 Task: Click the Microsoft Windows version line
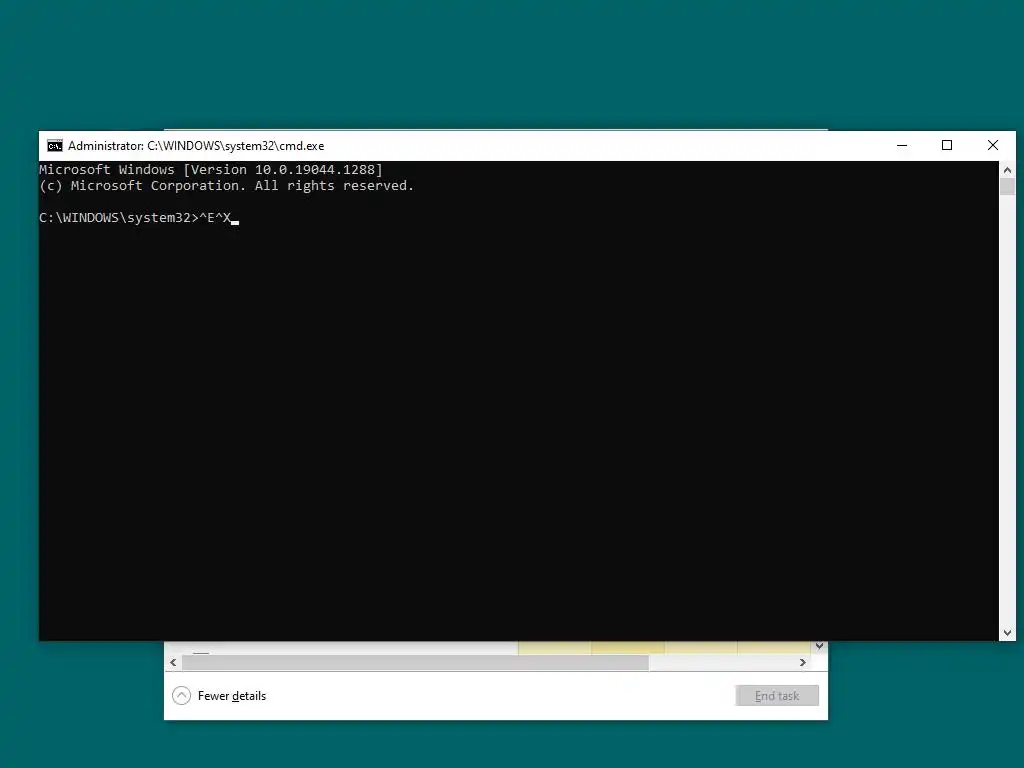pos(211,170)
